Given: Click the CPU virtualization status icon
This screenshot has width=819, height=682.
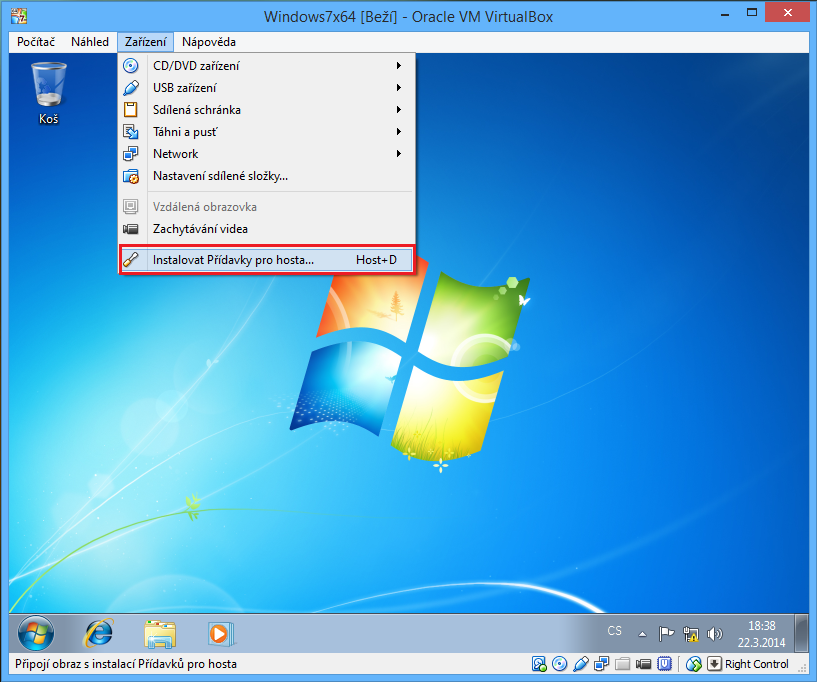Looking at the screenshot, I should [x=664, y=664].
